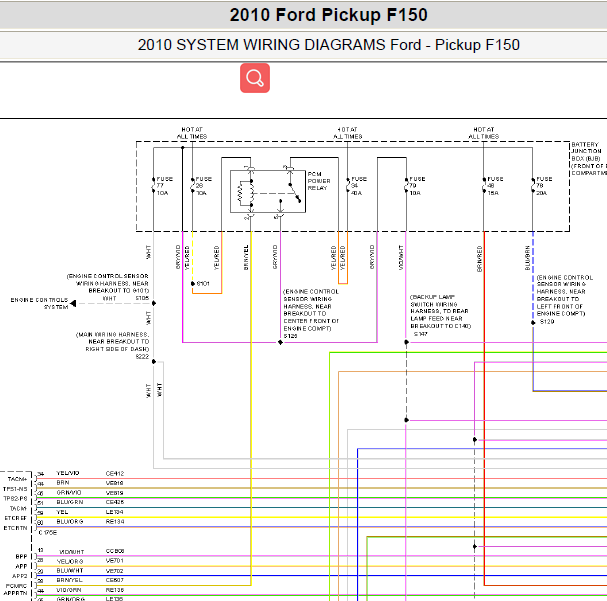Click the 'ENGINE CONTROLS SYSTEM' reference label
Viewport: 607px width, 601px height.
pos(39,303)
